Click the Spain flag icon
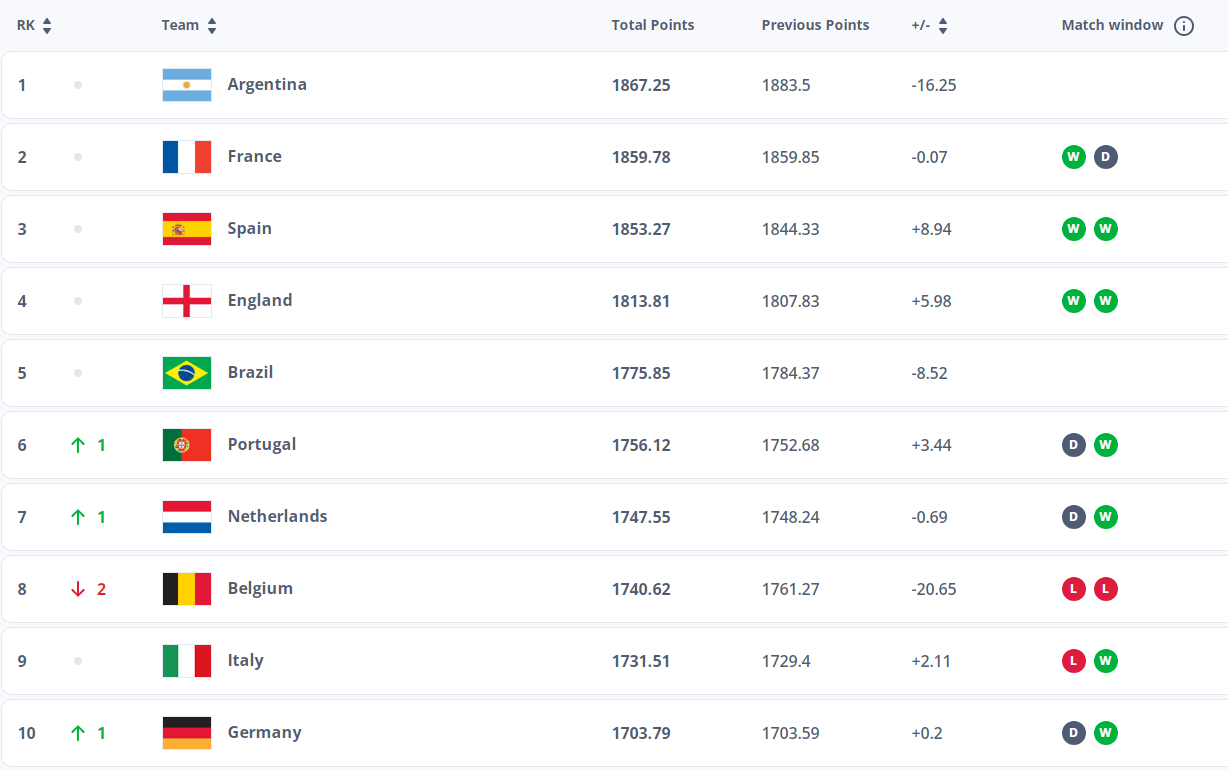 (187, 229)
